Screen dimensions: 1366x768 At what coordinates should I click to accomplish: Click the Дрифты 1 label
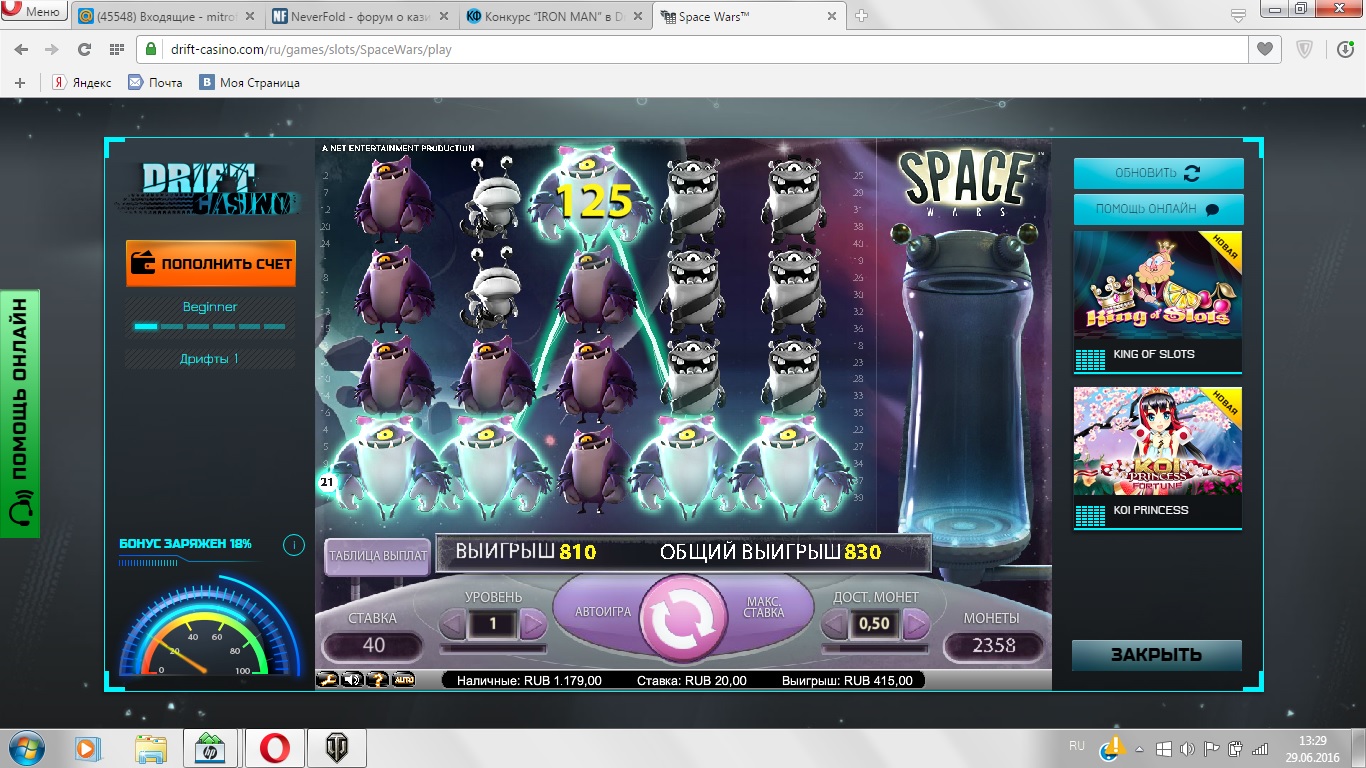click(x=209, y=358)
